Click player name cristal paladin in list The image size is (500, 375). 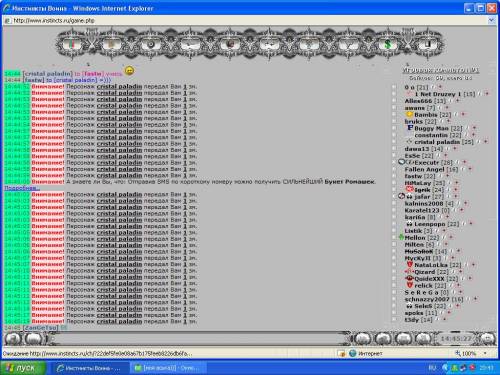tap(437, 142)
